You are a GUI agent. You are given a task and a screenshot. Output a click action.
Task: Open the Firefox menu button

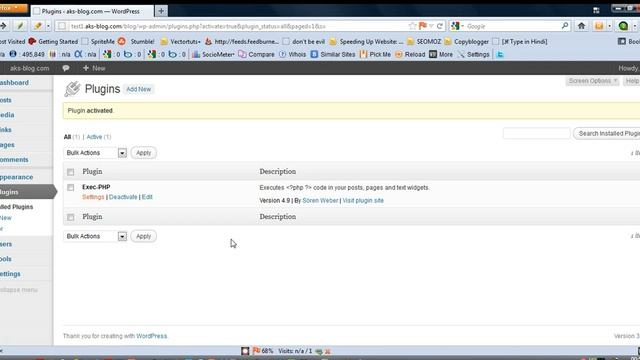(x=13, y=8)
